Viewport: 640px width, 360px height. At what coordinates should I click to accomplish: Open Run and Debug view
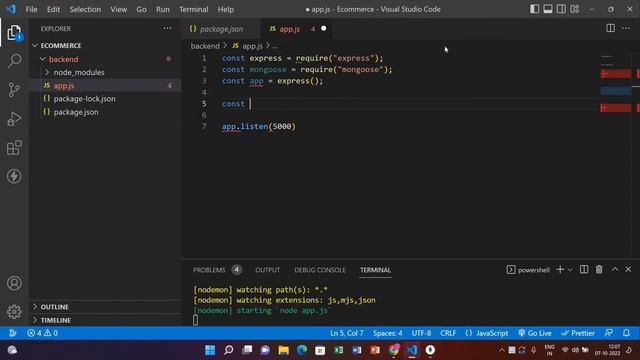pyautogui.click(x=14, y=119)
